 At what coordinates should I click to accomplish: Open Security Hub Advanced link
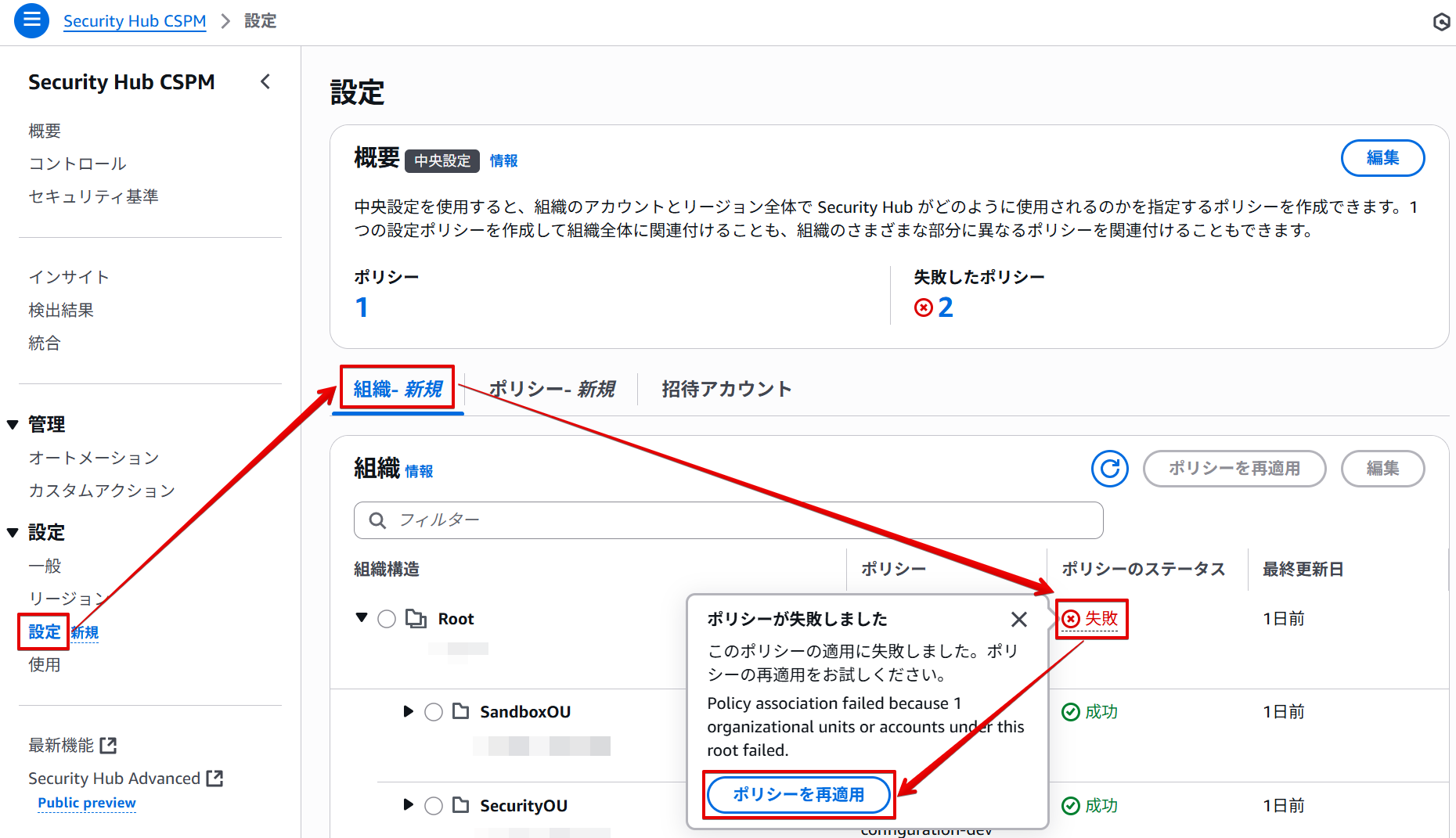pyautogui.click(x=114, y=779)
